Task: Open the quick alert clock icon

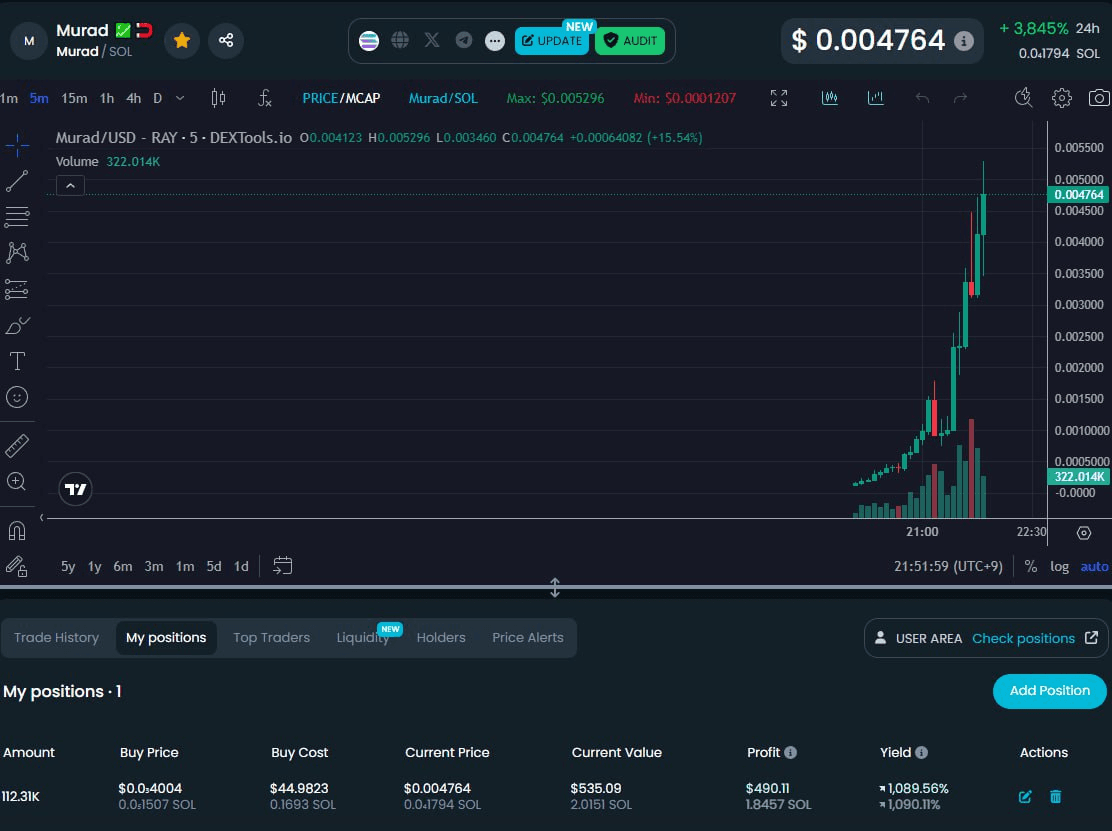Action: coord(1023,98)
